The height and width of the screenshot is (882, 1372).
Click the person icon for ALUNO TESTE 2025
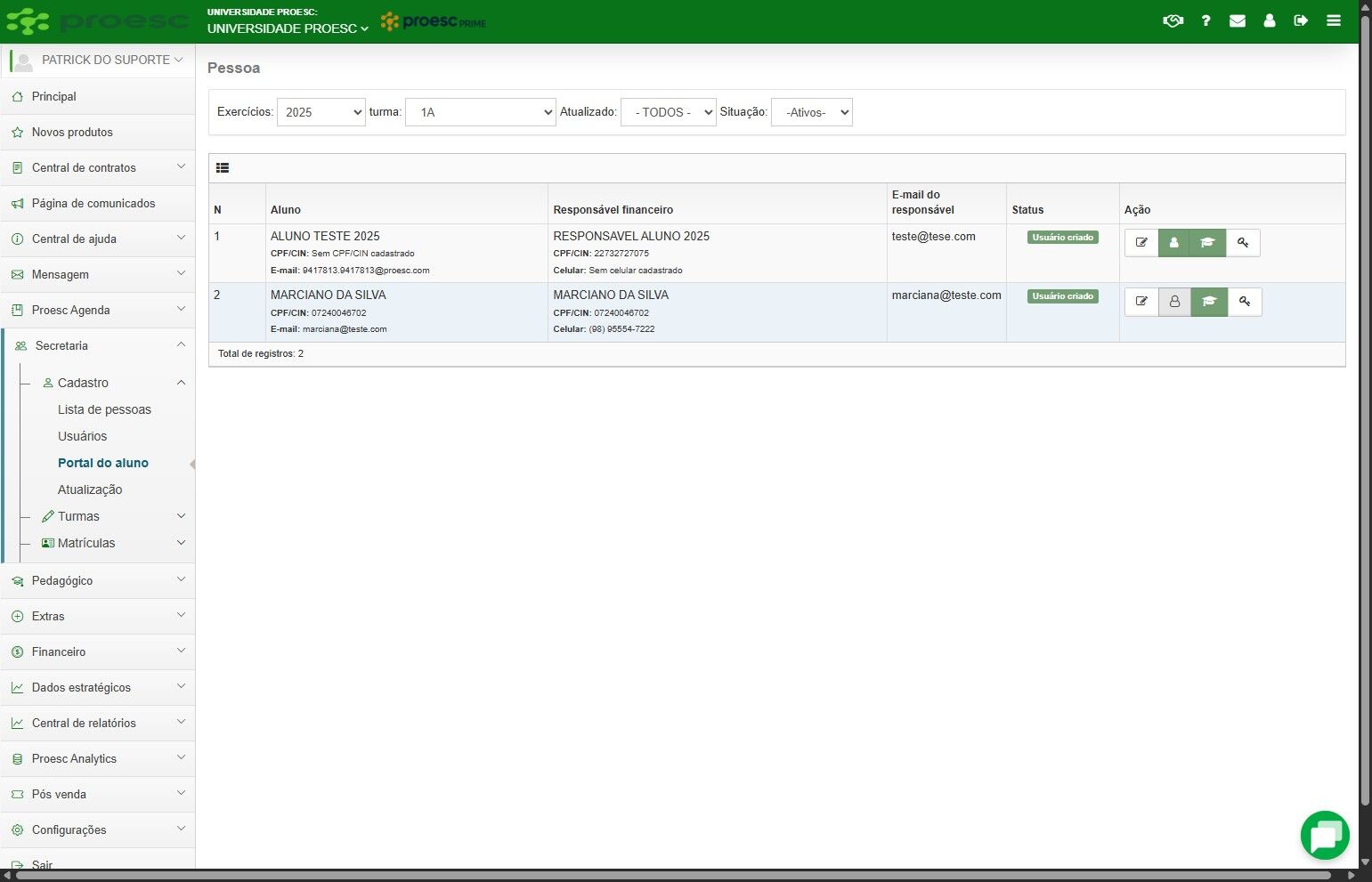1174,243
